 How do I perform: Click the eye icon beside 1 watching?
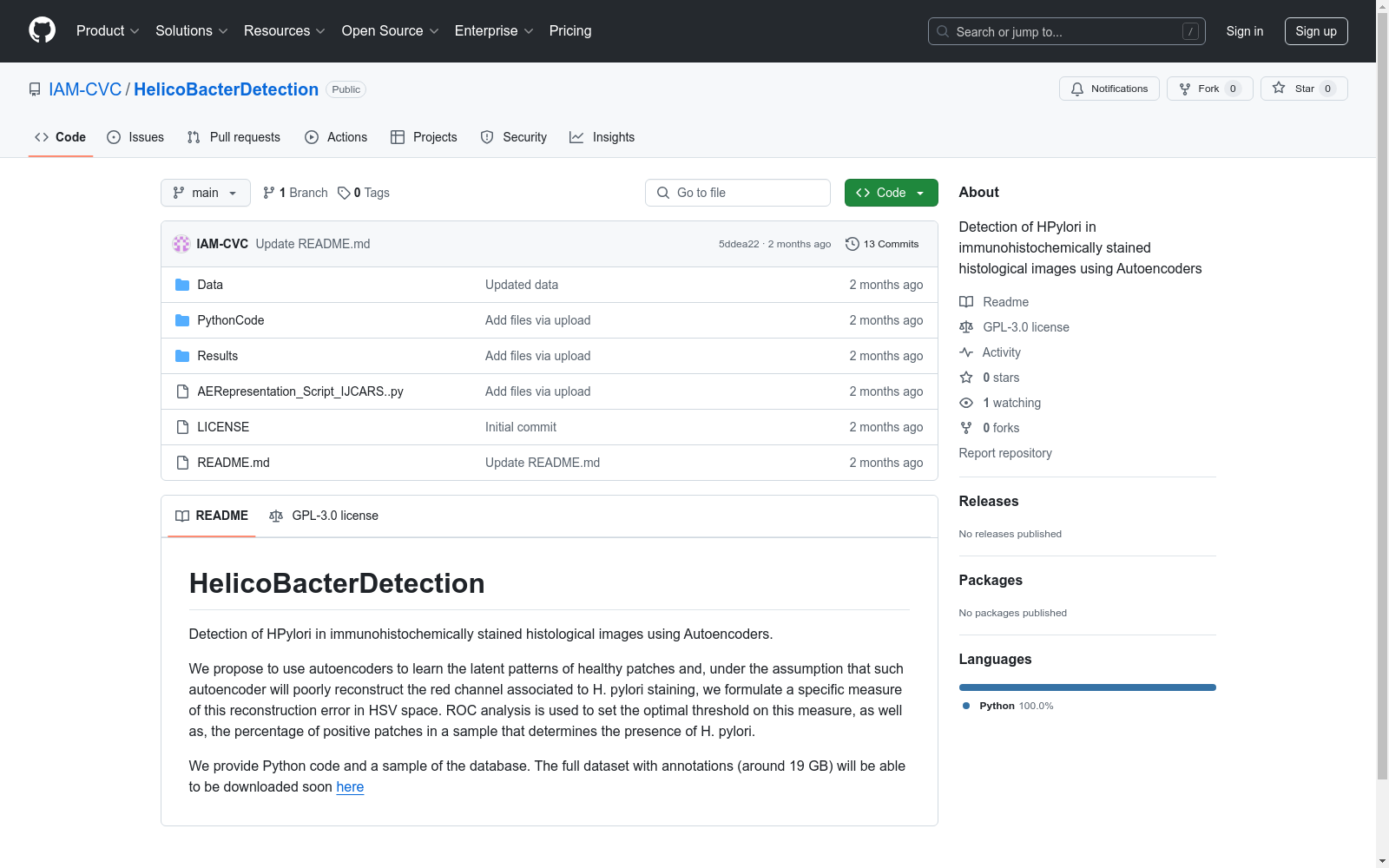[966, 403]
